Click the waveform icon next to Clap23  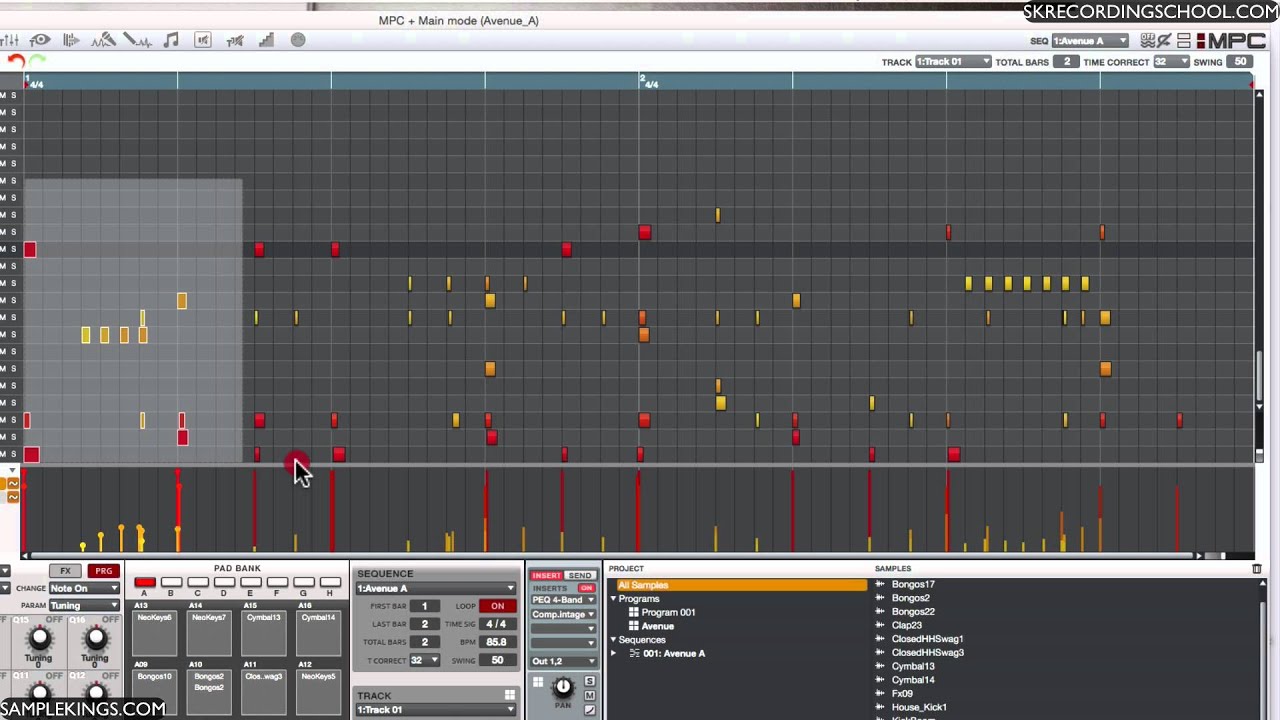click(x=881, y=625)
